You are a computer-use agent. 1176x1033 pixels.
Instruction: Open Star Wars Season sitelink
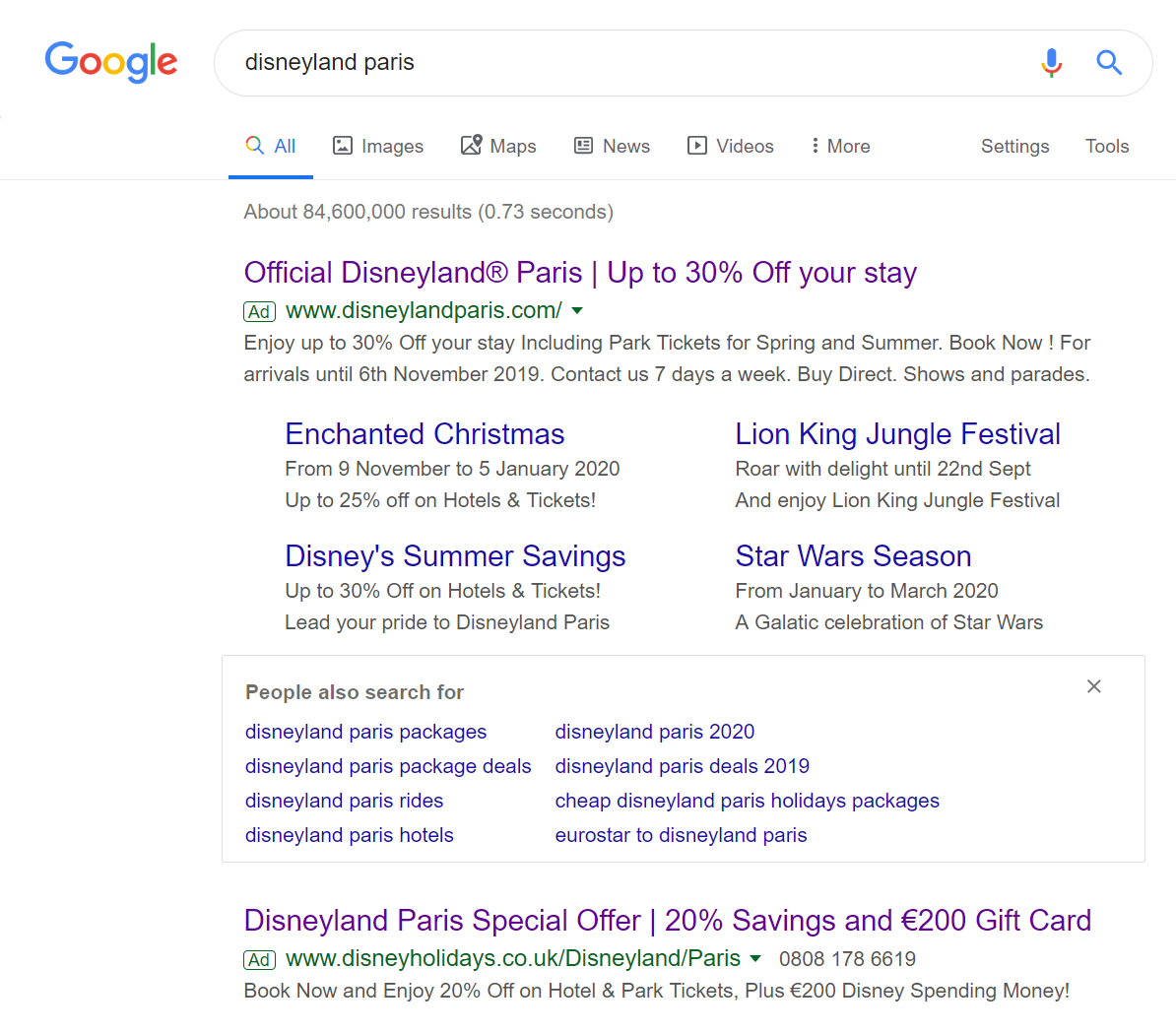[853, 556]
